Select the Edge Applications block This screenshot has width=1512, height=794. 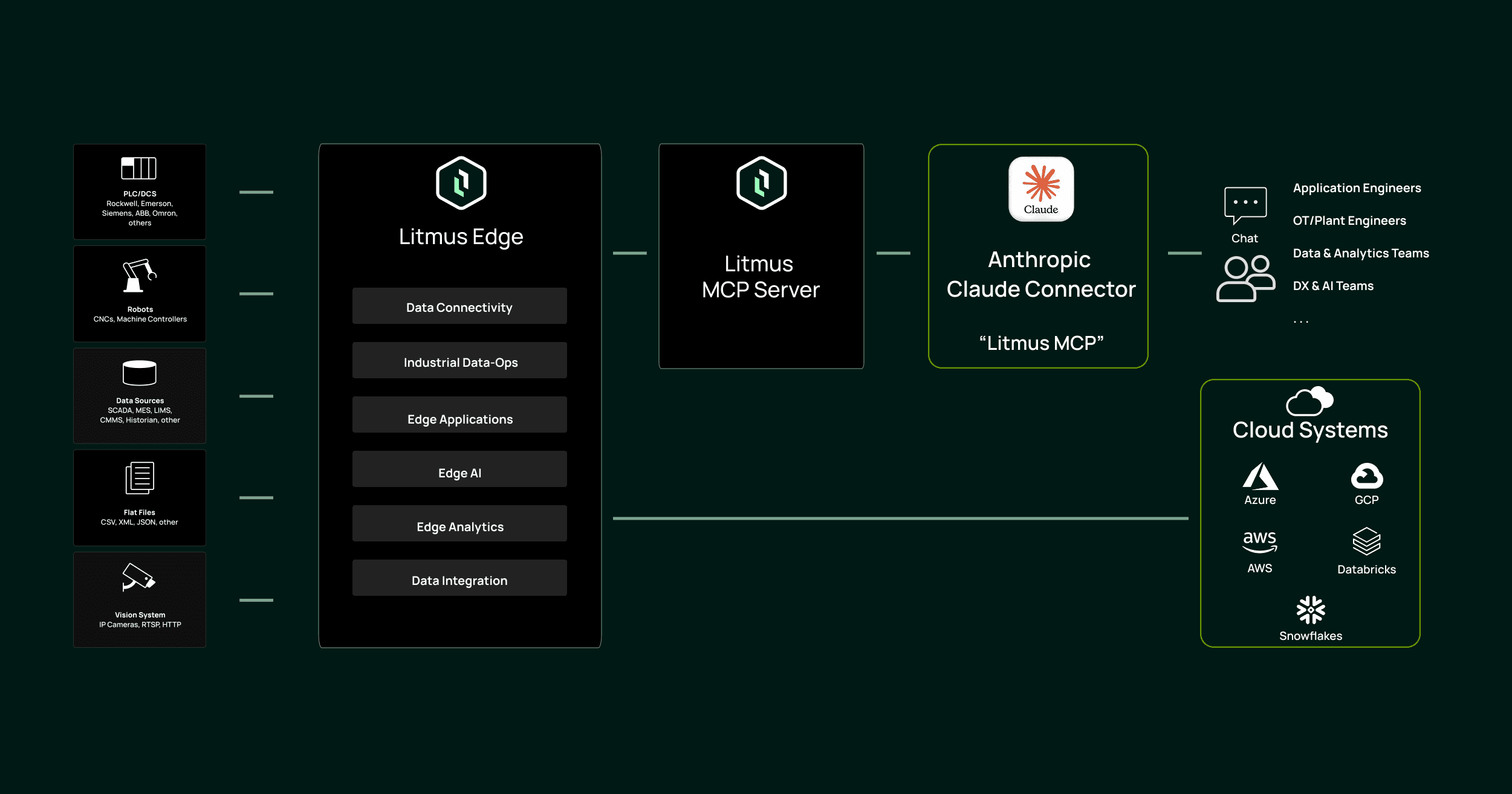459,415
